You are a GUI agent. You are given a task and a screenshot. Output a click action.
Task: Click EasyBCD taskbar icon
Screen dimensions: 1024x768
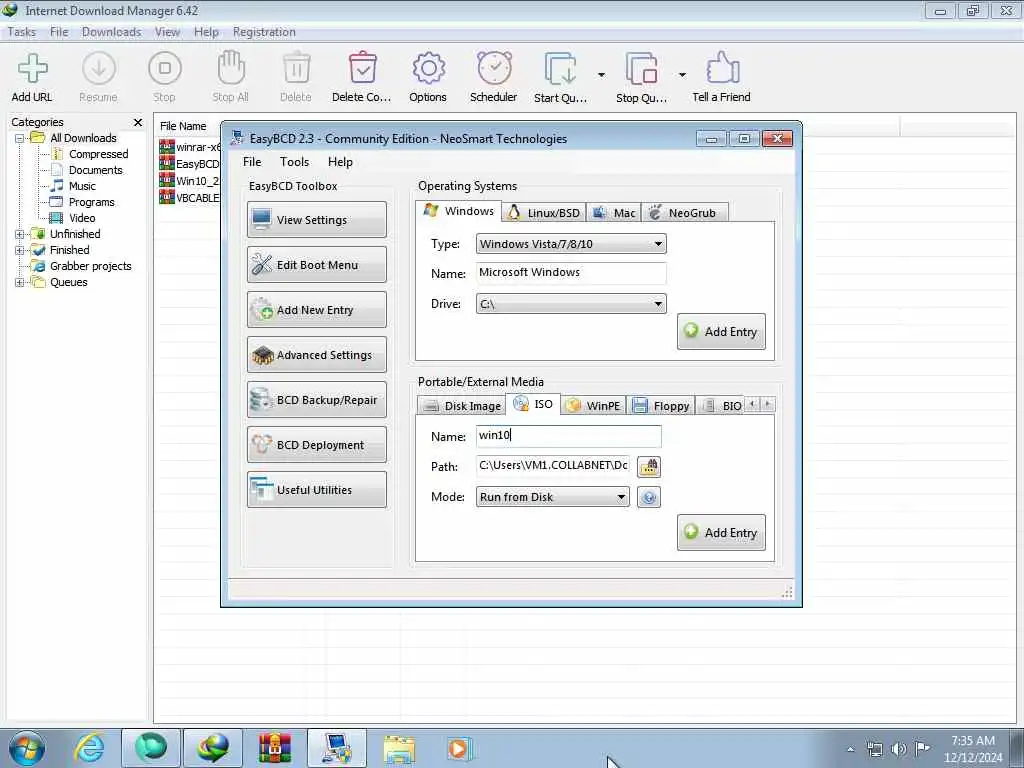pyautogui.click(x=337, y=748)
